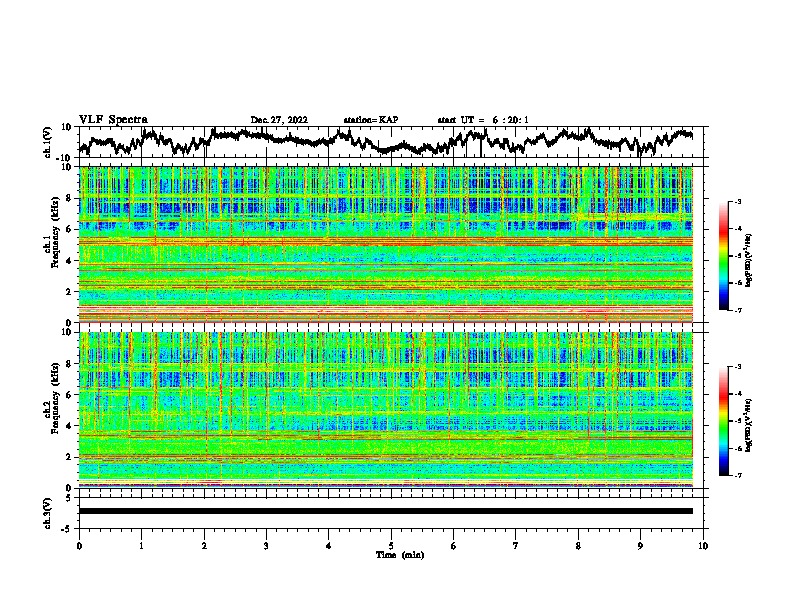
Task: Click the "station=KAP" header label
Action: coord(371,120)
